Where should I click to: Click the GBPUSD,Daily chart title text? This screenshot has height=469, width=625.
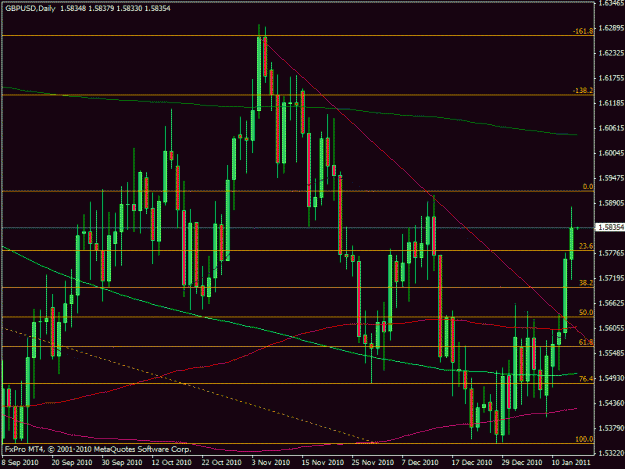(30, 8)
